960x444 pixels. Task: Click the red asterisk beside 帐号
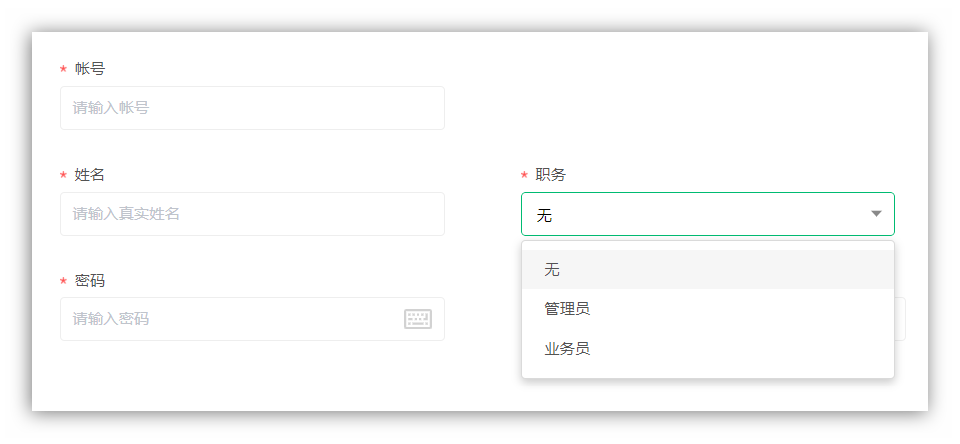coord(63,70)
